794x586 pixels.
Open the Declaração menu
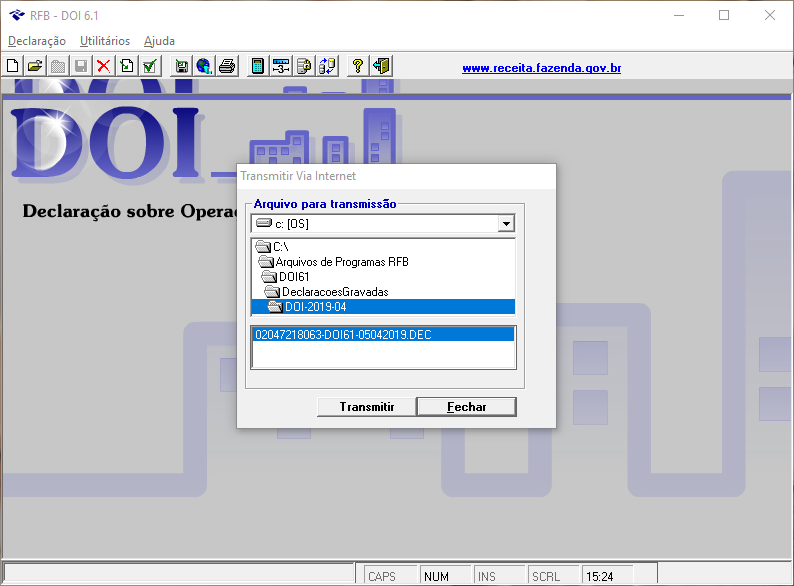(37, 41)
